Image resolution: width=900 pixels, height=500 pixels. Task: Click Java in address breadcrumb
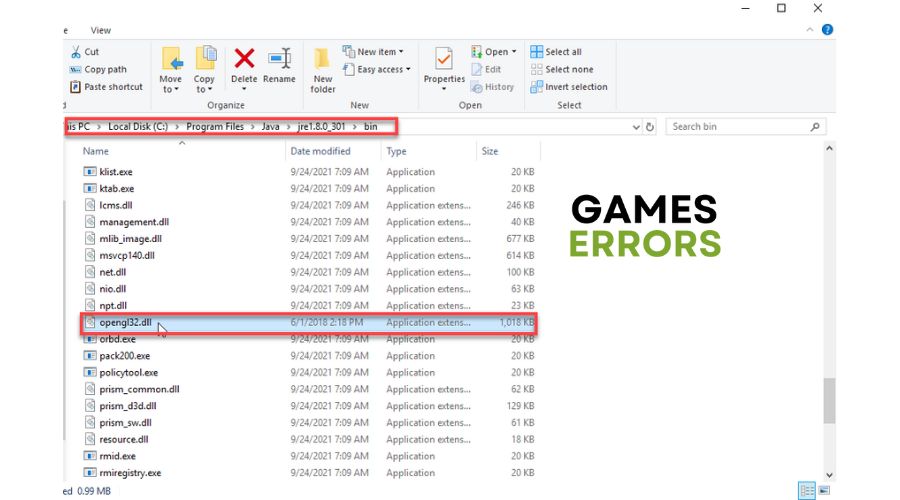270,126
